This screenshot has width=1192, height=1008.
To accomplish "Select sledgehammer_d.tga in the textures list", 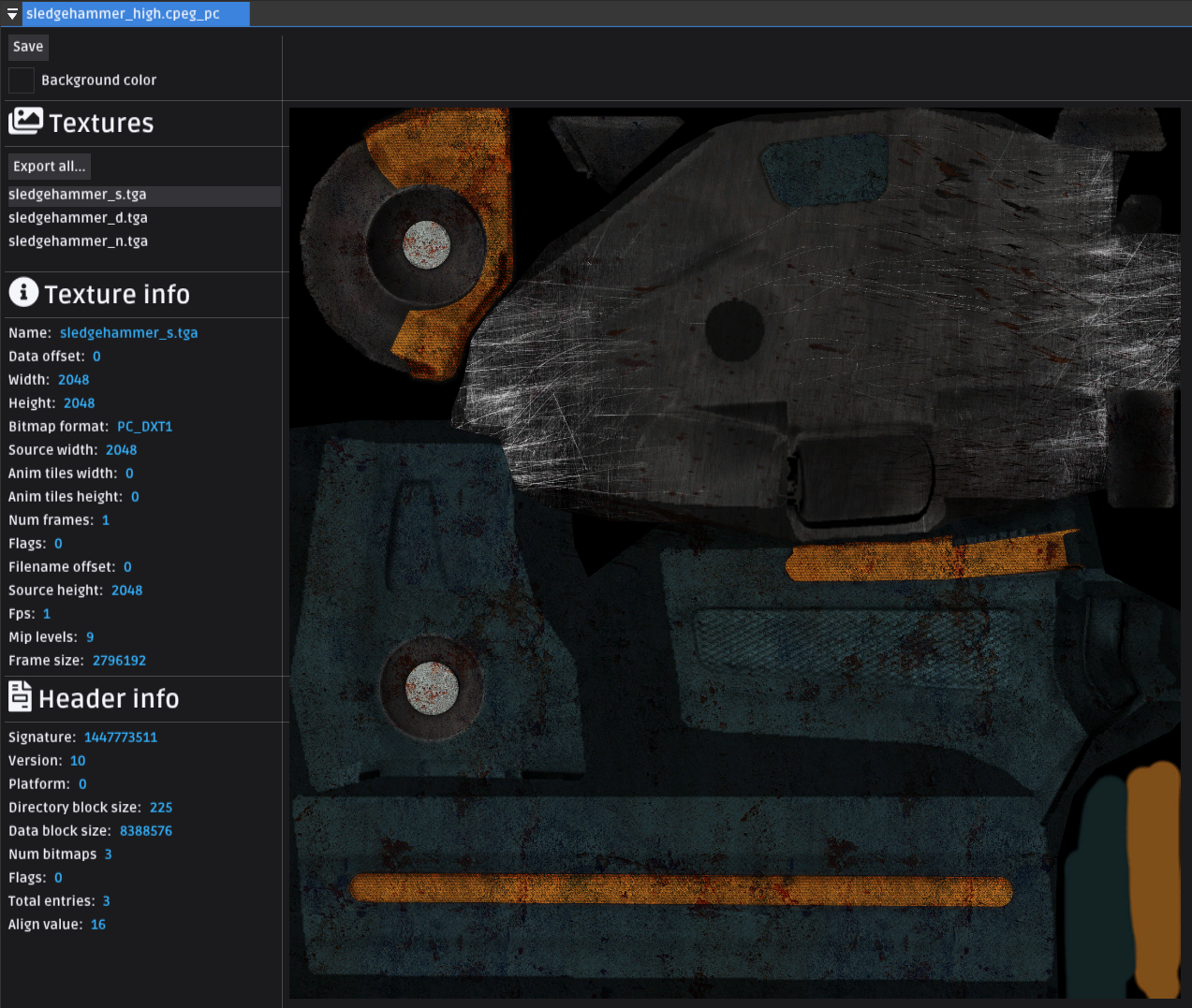I will pyautogui.click(x=79, y=218).
